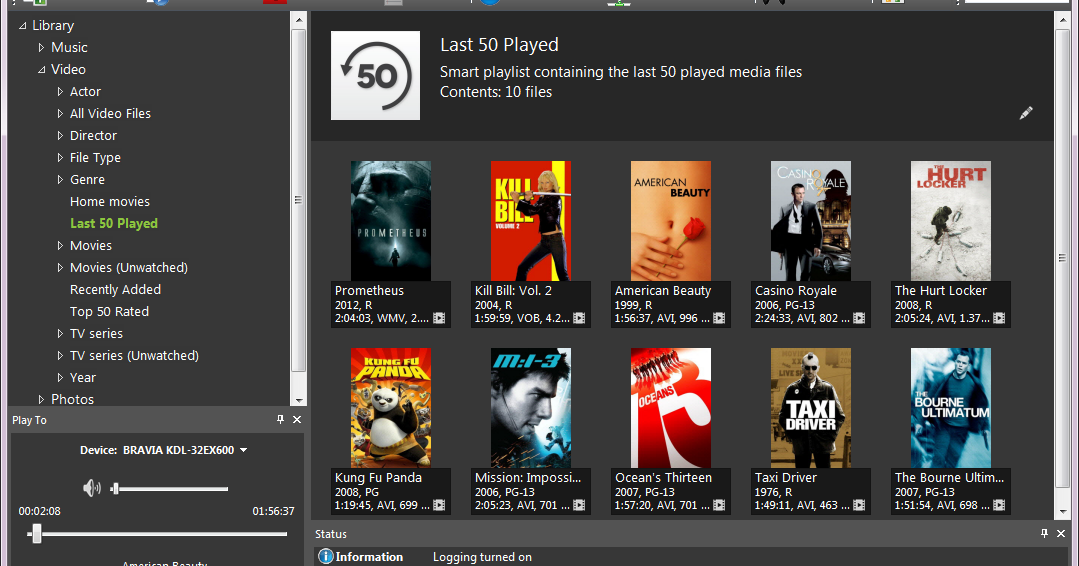The image size is (1079, 566).
Task: Click the "2006, PG-13" line under Casino Royale
Action: point(784,305)
